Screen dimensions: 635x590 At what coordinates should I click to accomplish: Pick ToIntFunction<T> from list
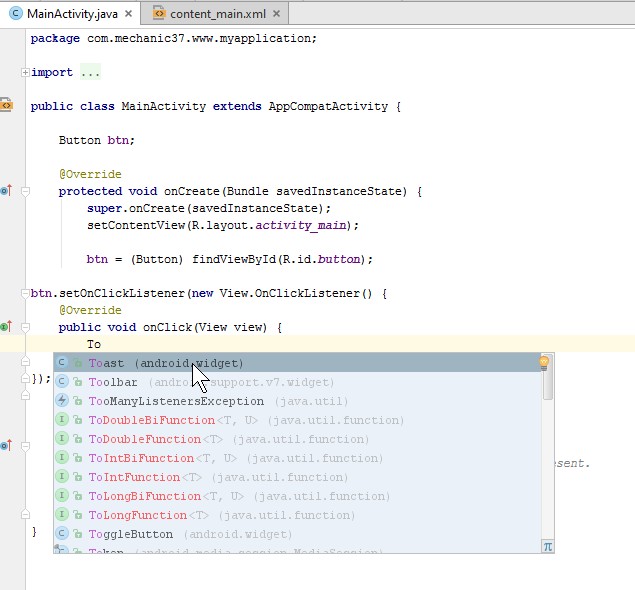(297, 477)
